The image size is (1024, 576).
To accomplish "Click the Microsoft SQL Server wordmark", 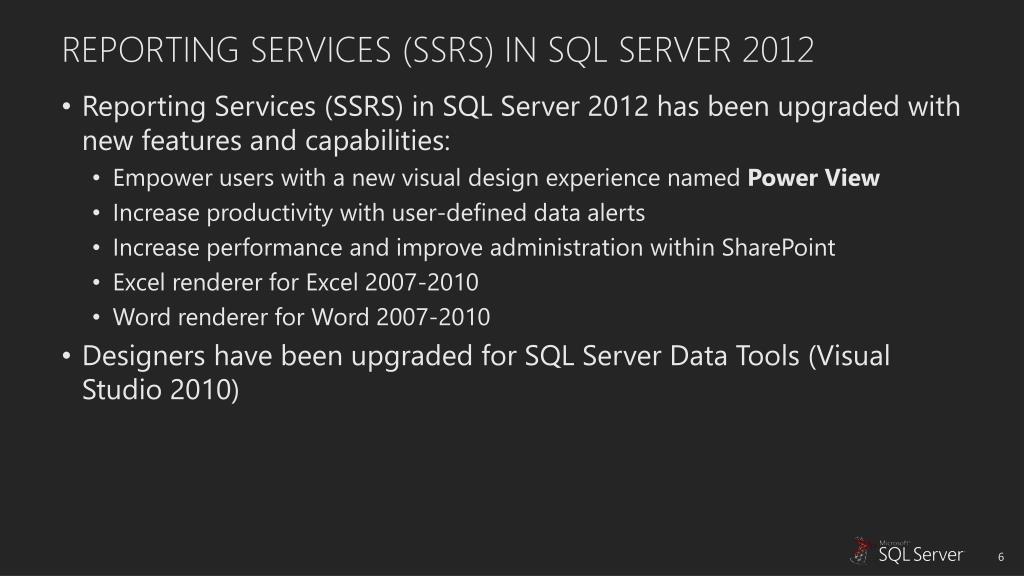I will (x=921, y=552).
